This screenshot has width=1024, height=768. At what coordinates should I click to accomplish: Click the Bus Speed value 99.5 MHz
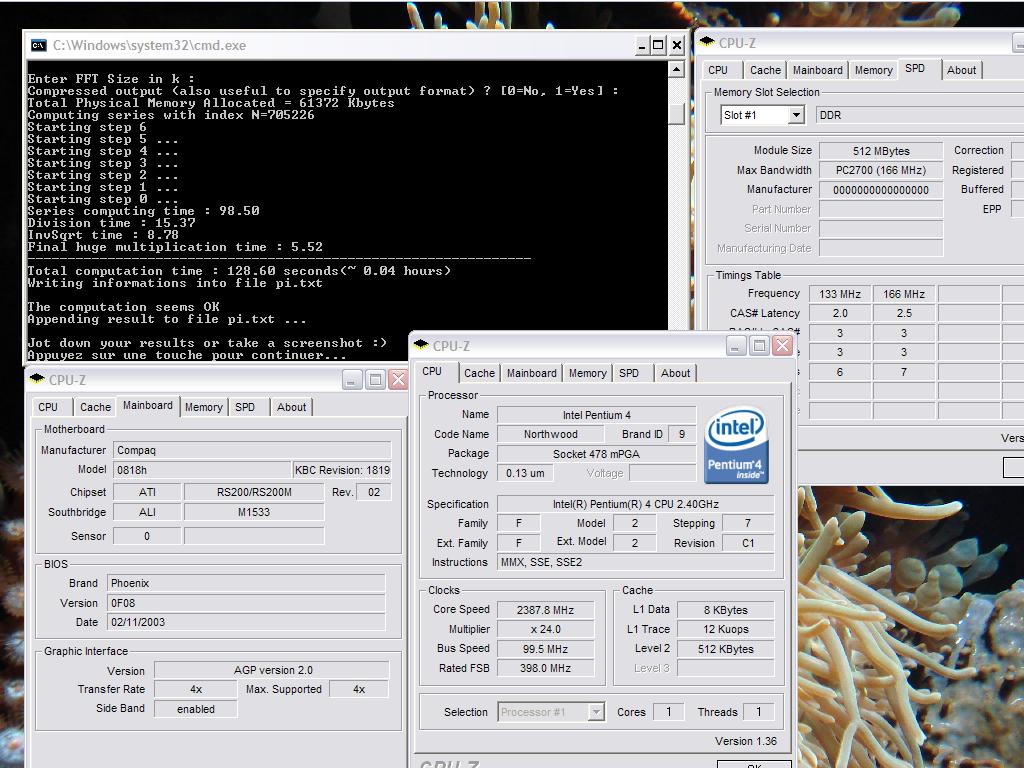[545, 649]
